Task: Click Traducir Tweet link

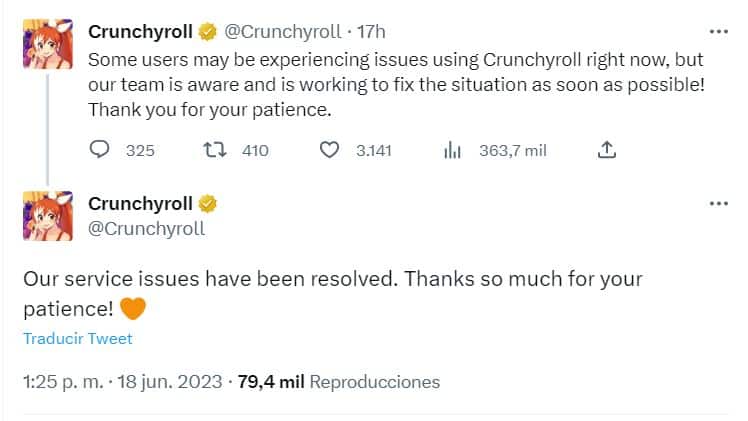Action: pos(78,338)
